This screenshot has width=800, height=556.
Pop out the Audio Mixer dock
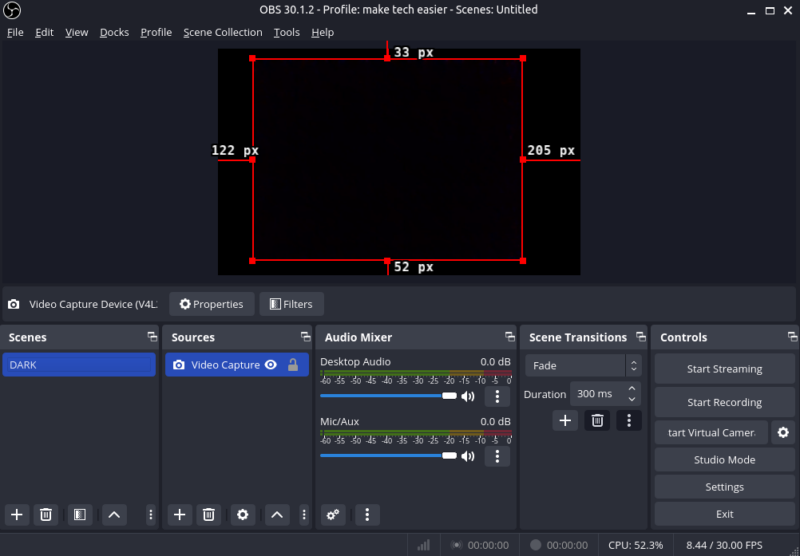click(x=510, y=337)
